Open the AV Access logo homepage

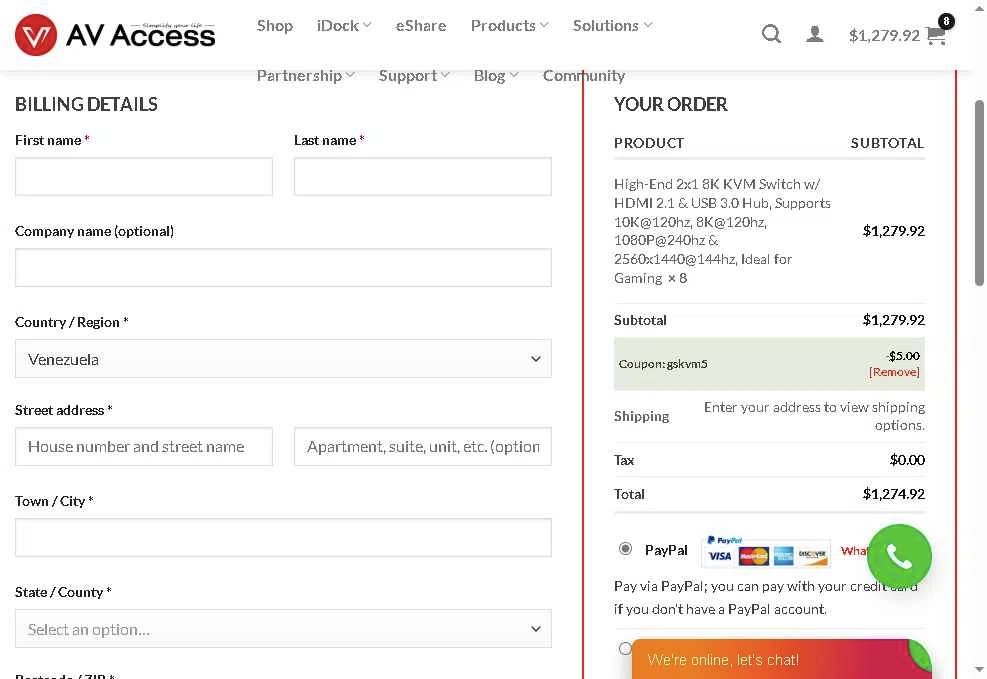pyautogui.click(x=115, y=35)
